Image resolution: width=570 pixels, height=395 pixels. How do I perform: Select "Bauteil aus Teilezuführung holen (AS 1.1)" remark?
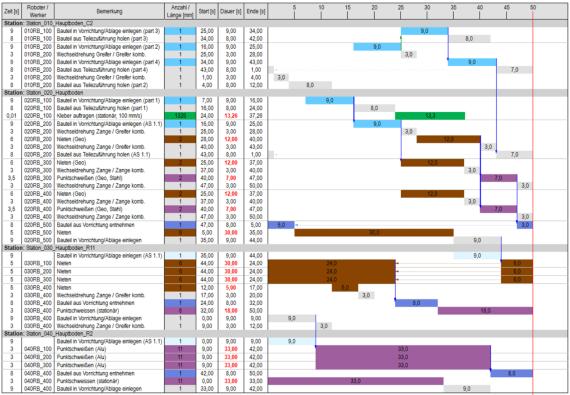104,155
